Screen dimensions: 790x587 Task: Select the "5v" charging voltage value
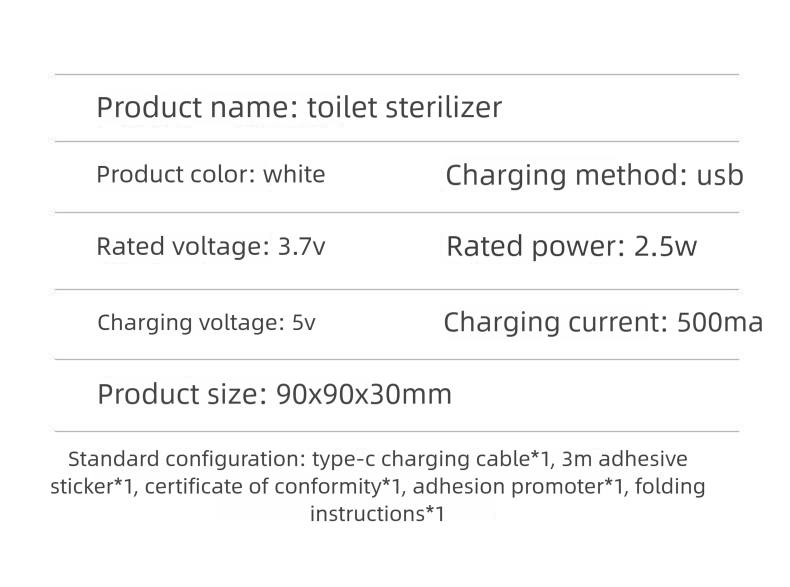click(302, 323)
